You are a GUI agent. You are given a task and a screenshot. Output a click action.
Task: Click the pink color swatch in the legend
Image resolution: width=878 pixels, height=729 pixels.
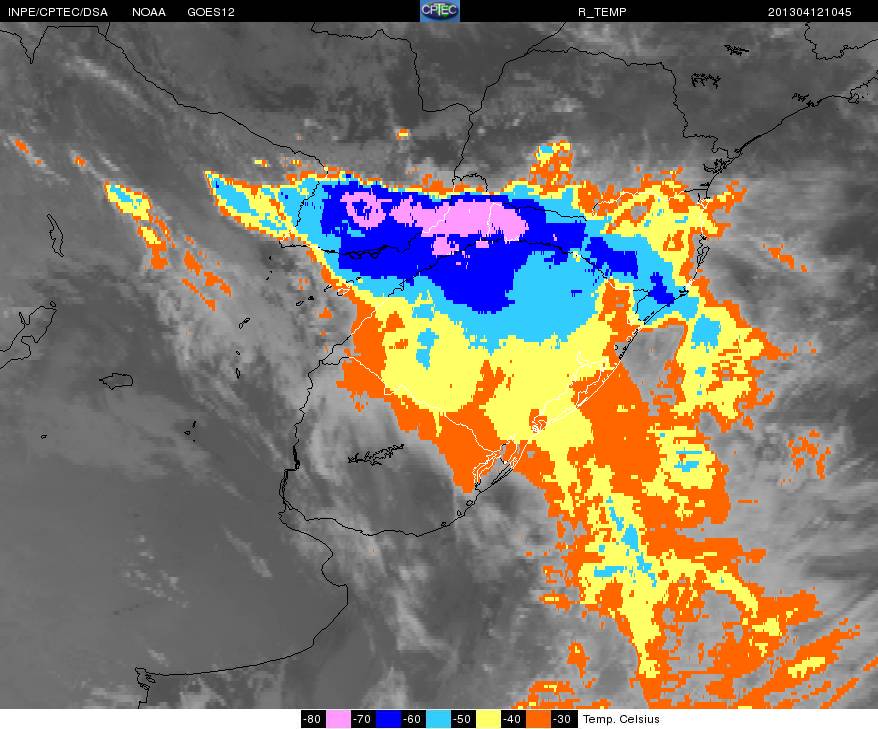(x=338, y=719)
